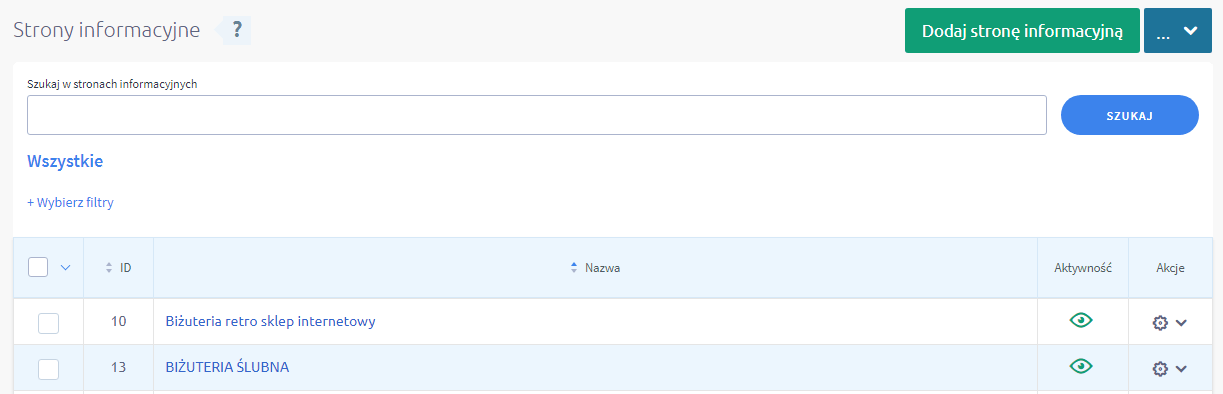Viewport: 1223px width, 394px height.
Task: Open + Wybierz filtry link
Action: point(70,202)
